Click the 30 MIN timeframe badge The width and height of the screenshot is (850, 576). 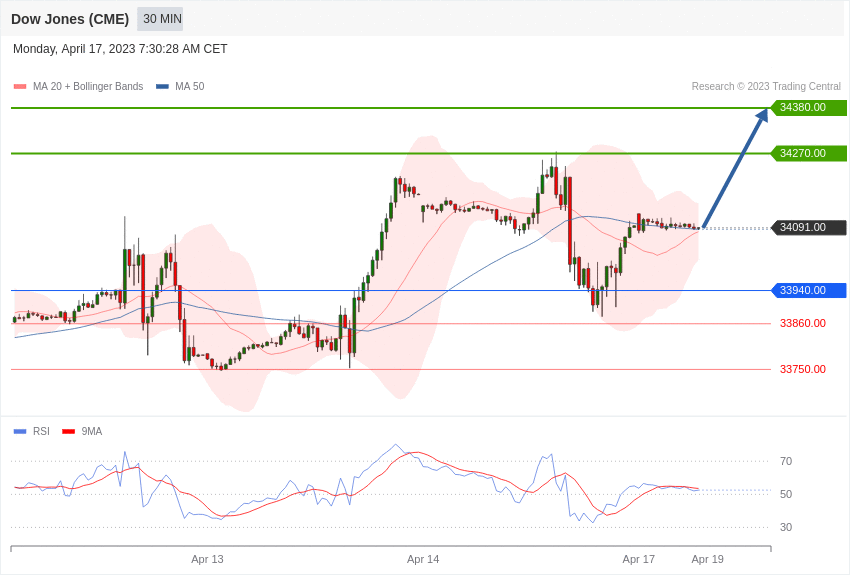tap(160, 19)
